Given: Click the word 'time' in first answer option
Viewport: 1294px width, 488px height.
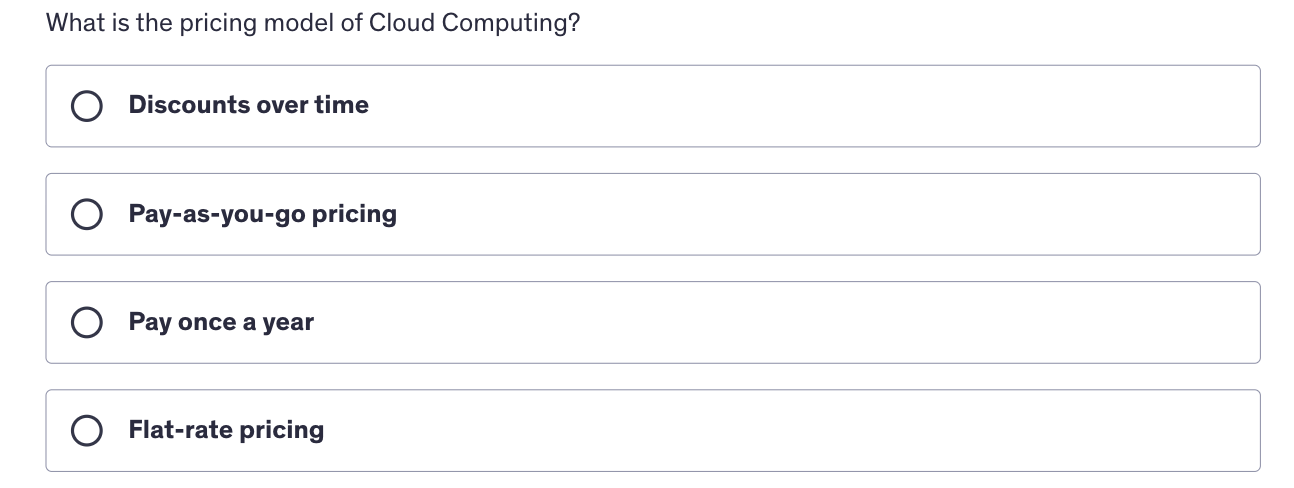Looking at the screenshot, I should click(341, 105).
